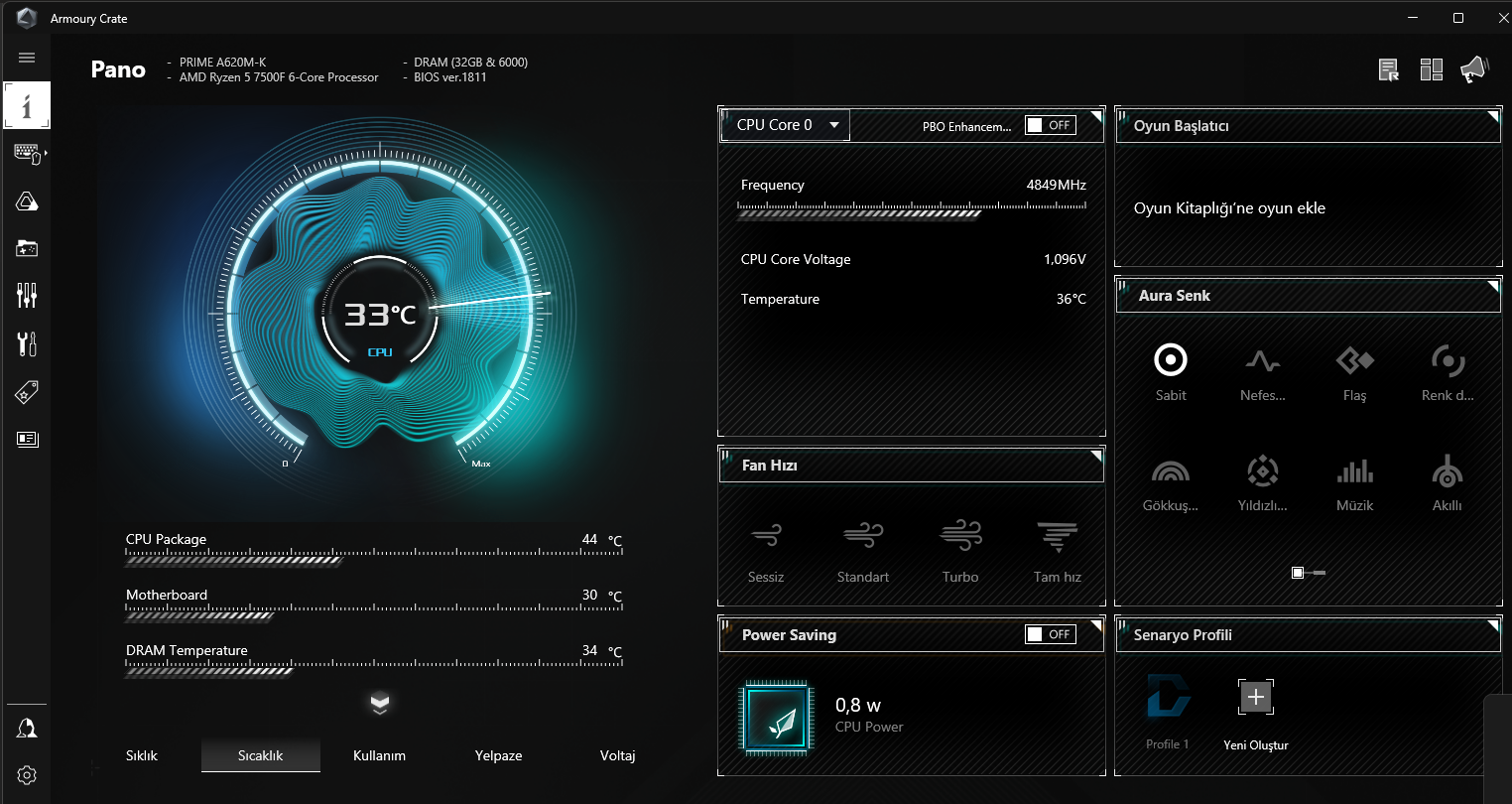Expand the Senaryo Profili panel corner arrow
Image resolution: width=1512 pixels, height=804 pixels.
(x=1493, y=625)
